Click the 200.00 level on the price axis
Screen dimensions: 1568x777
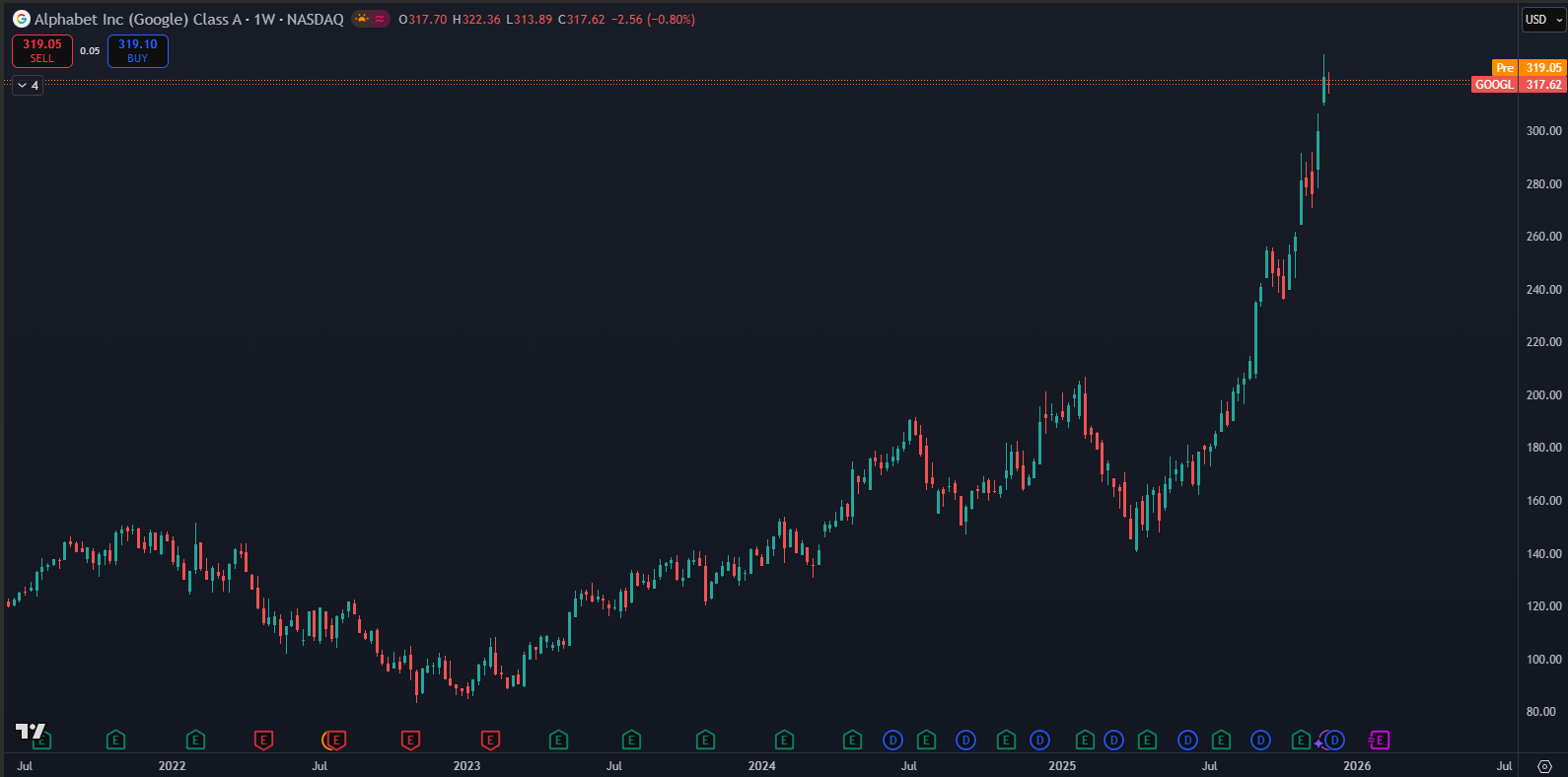click(x=1543, y=394)
